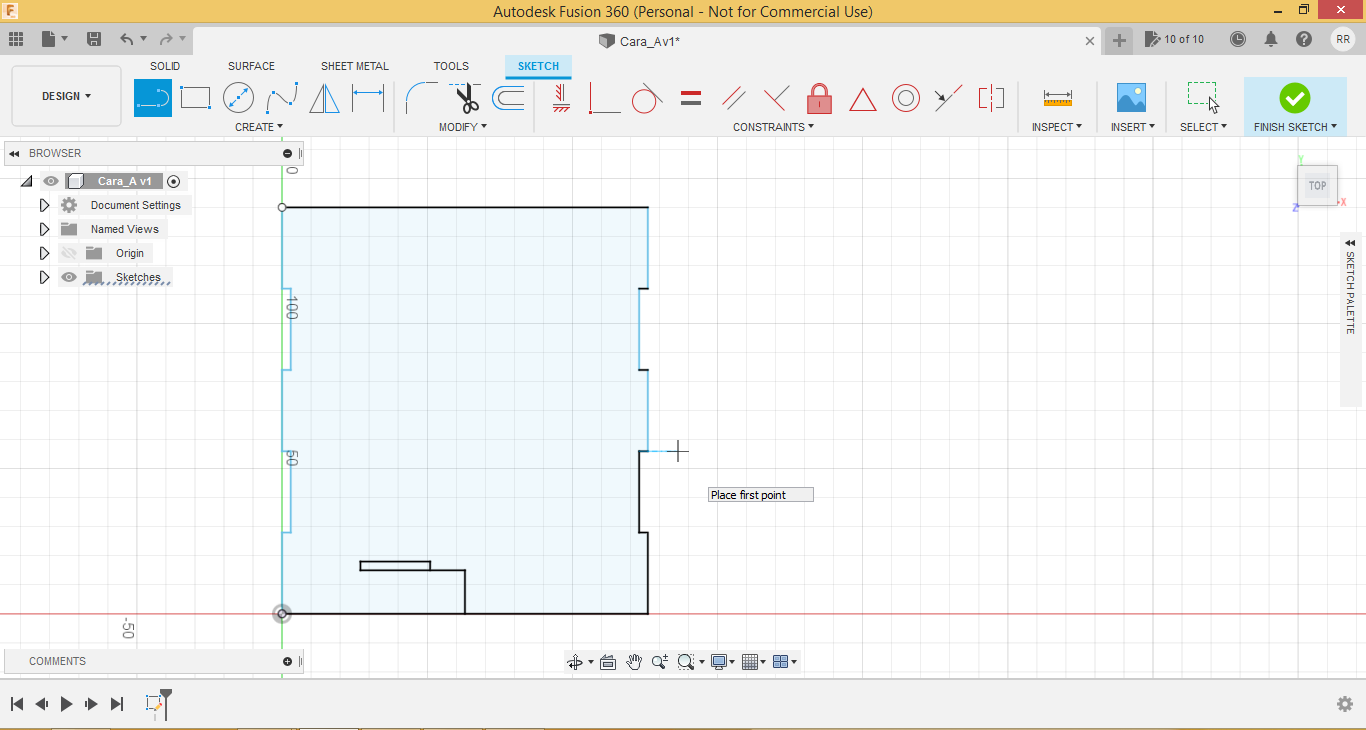Open the Grid and Snaps dropdown

pos(755,662)
